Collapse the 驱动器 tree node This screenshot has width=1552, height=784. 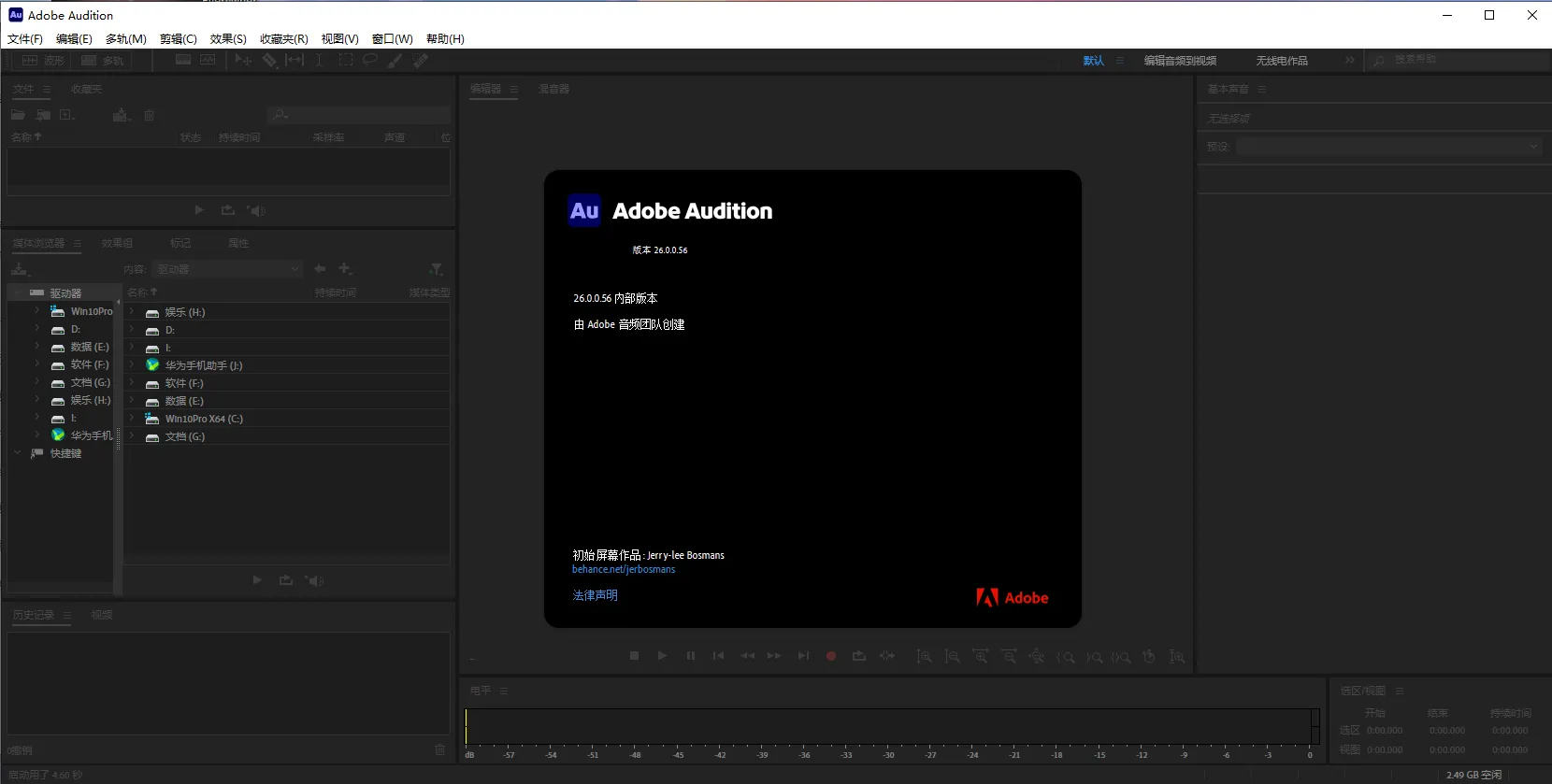17,293
